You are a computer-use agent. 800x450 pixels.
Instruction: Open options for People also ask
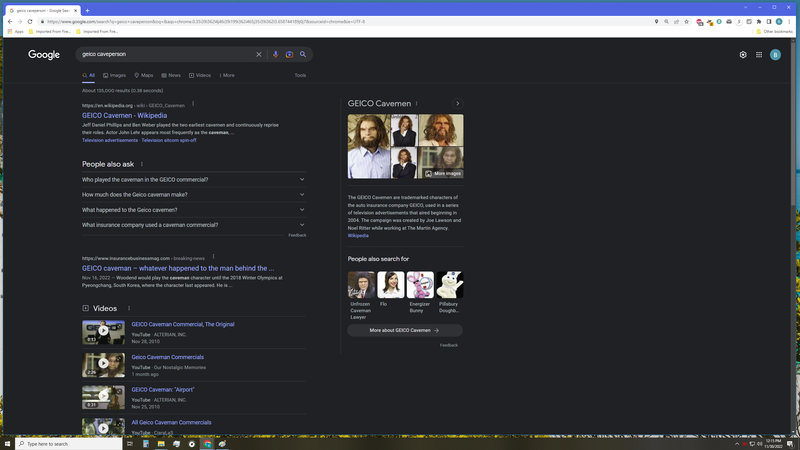pos(142,164)
